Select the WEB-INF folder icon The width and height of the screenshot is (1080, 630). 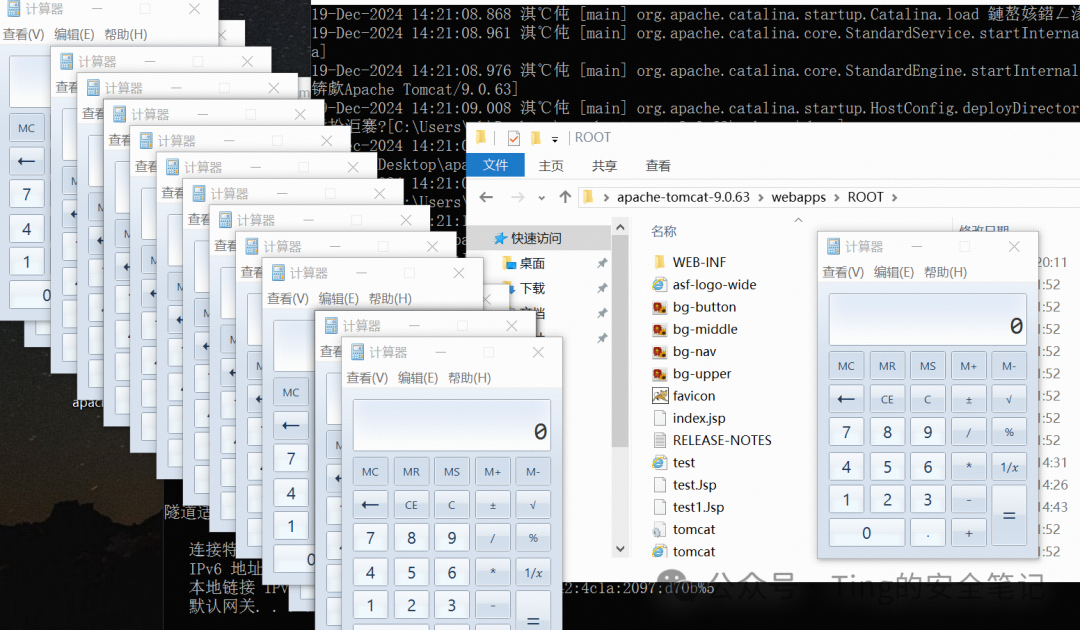pos(660,262)
